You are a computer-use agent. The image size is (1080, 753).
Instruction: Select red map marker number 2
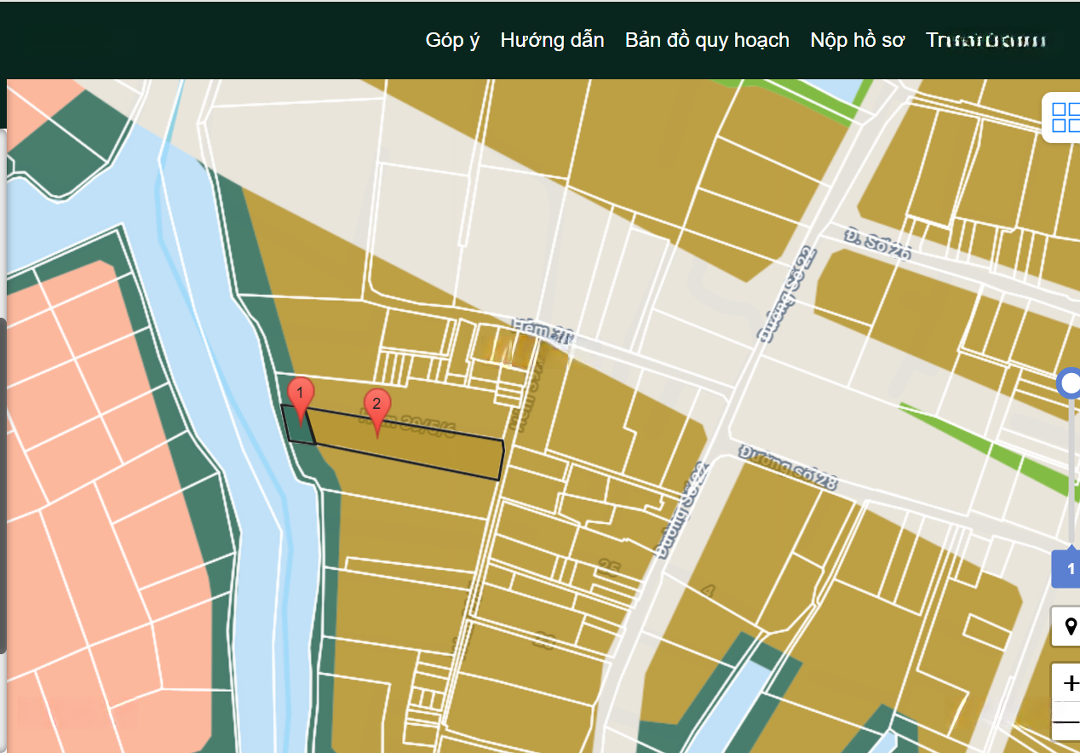point(377,412)
